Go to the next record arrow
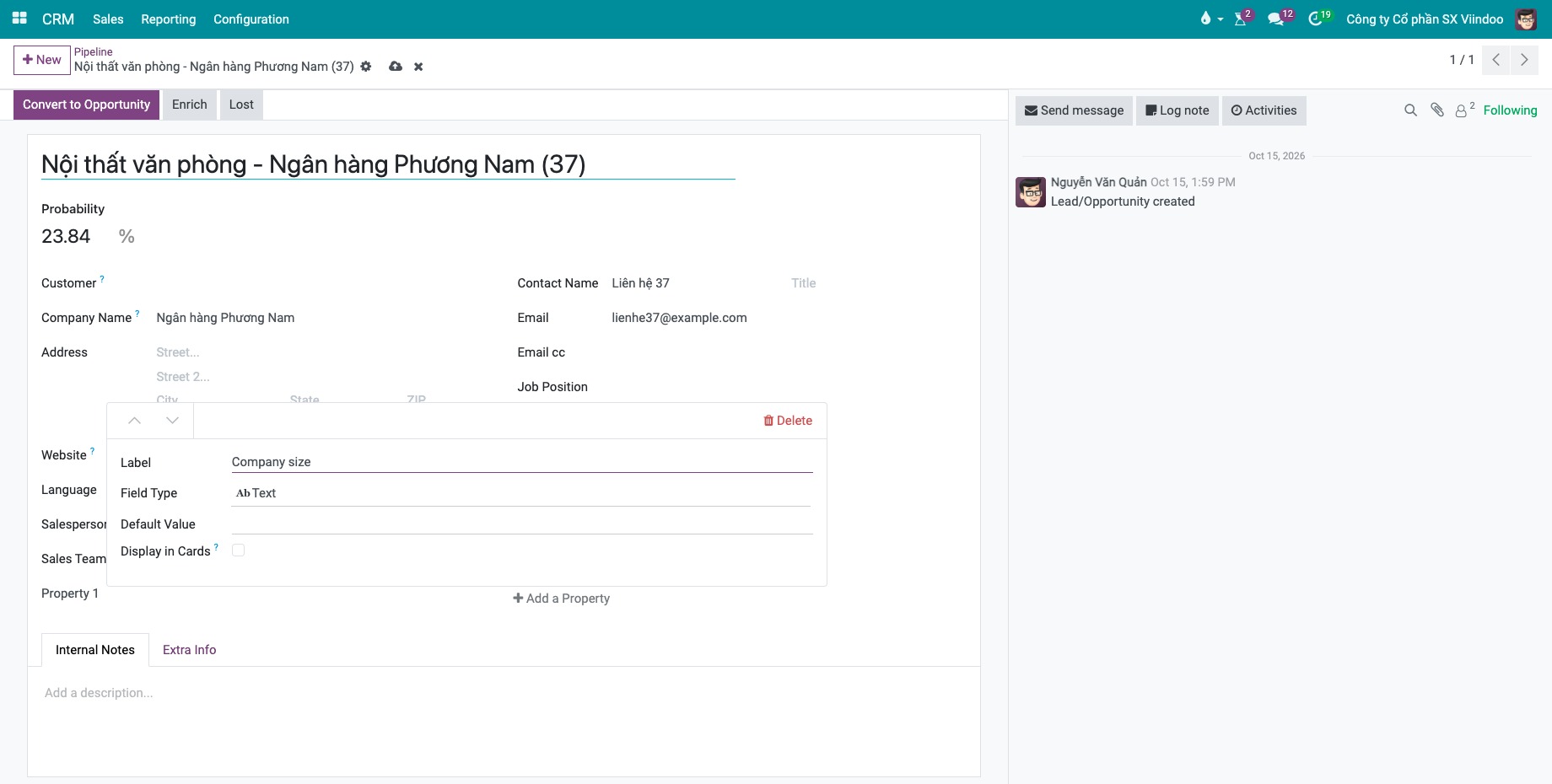The height and width of the screenshot is (784, 1552). (1524, 60)
